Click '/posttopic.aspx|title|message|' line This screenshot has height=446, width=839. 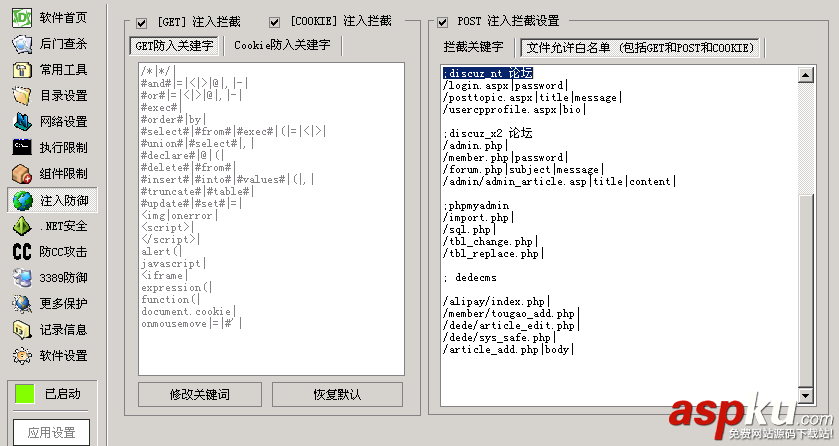click(x=532, y=97)
